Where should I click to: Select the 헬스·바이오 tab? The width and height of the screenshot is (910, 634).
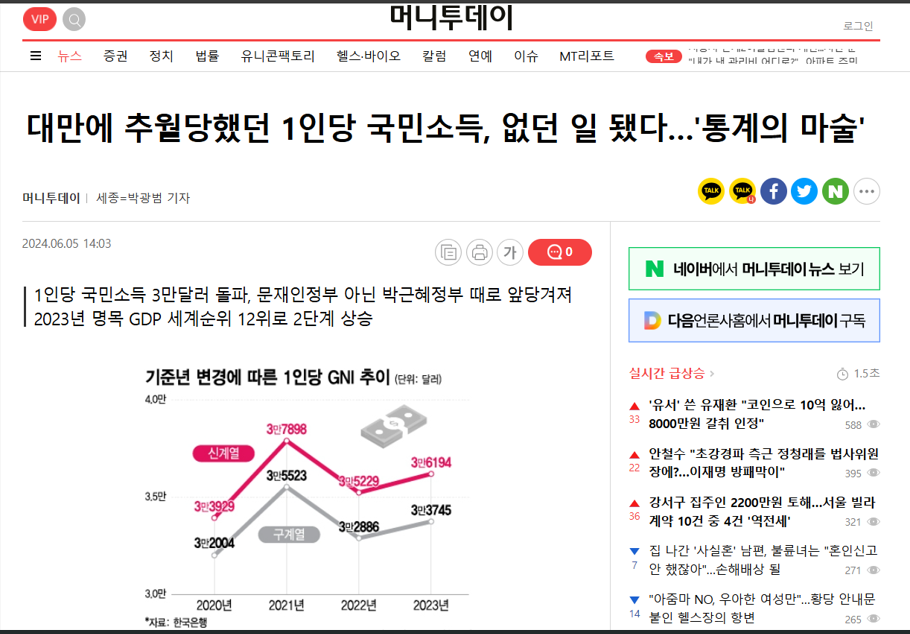(368, 56)
